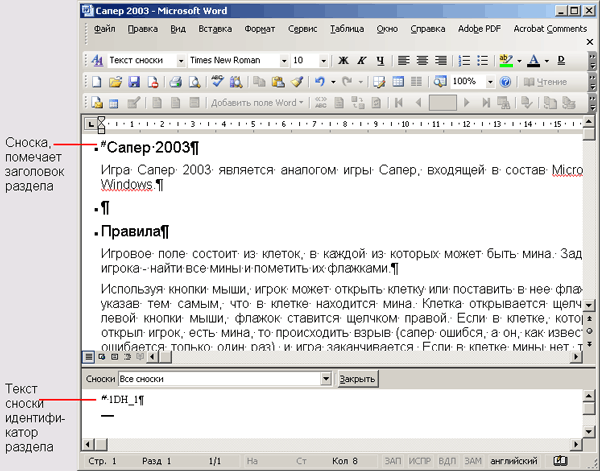Open the Сервис menu
This screenshot has width=600, height=471.
click(x=303, y=29)
